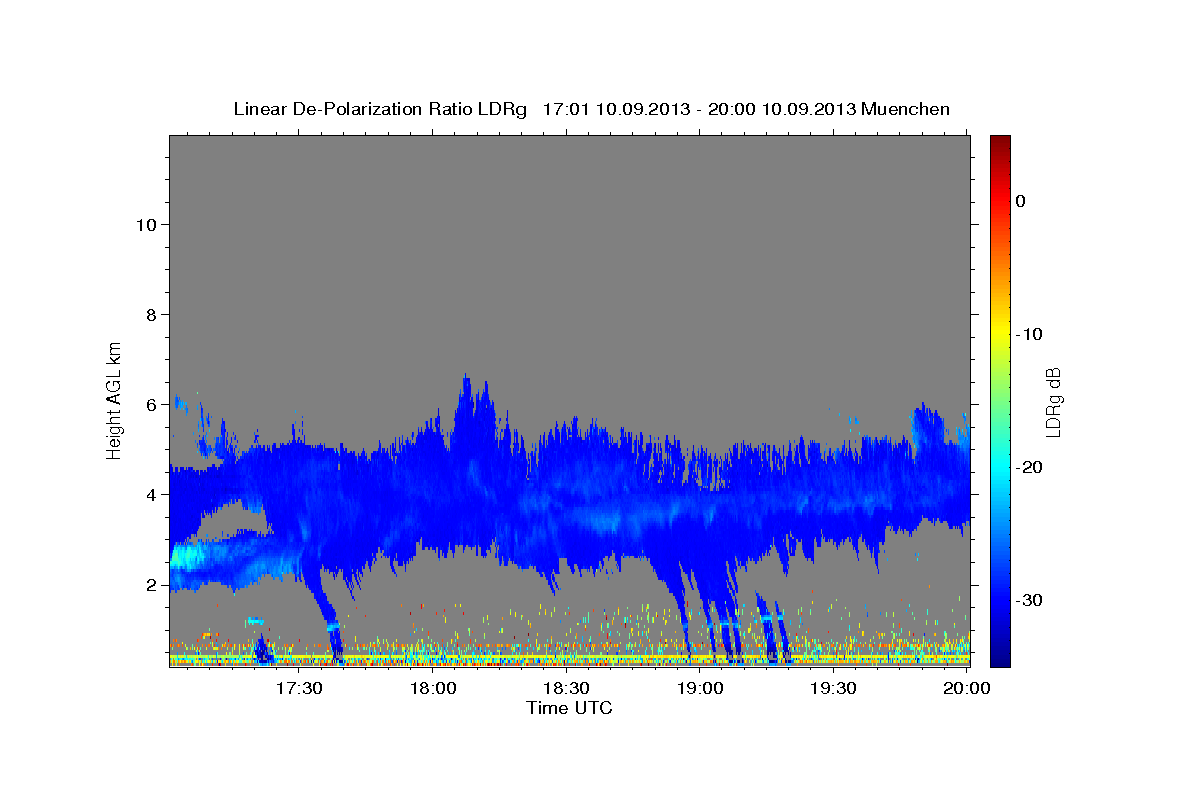This screenshot has height=800, width=1200.
Task: Click the height tick label 2
Action: point(152,585)
